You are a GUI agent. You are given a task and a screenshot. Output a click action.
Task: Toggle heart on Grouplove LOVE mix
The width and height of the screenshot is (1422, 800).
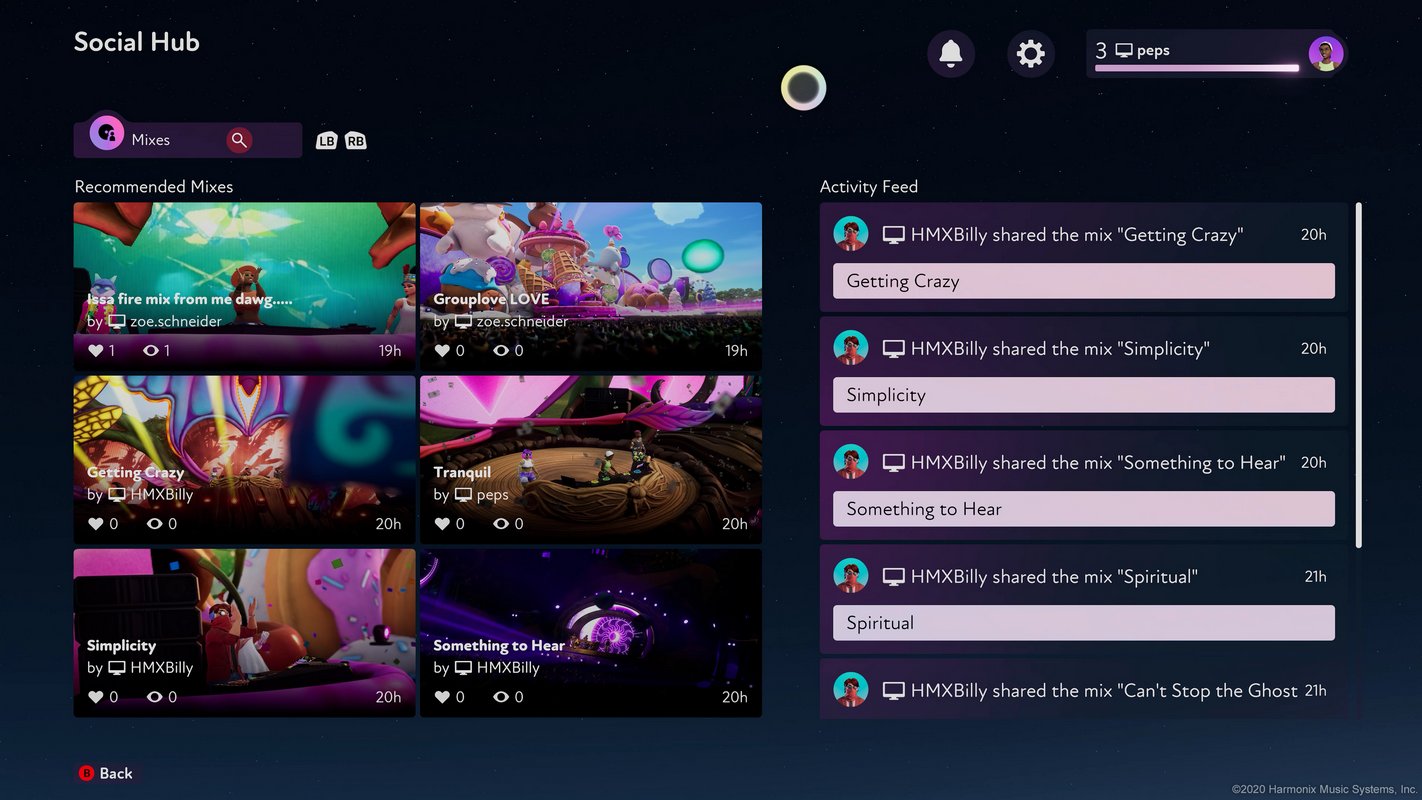443,351
